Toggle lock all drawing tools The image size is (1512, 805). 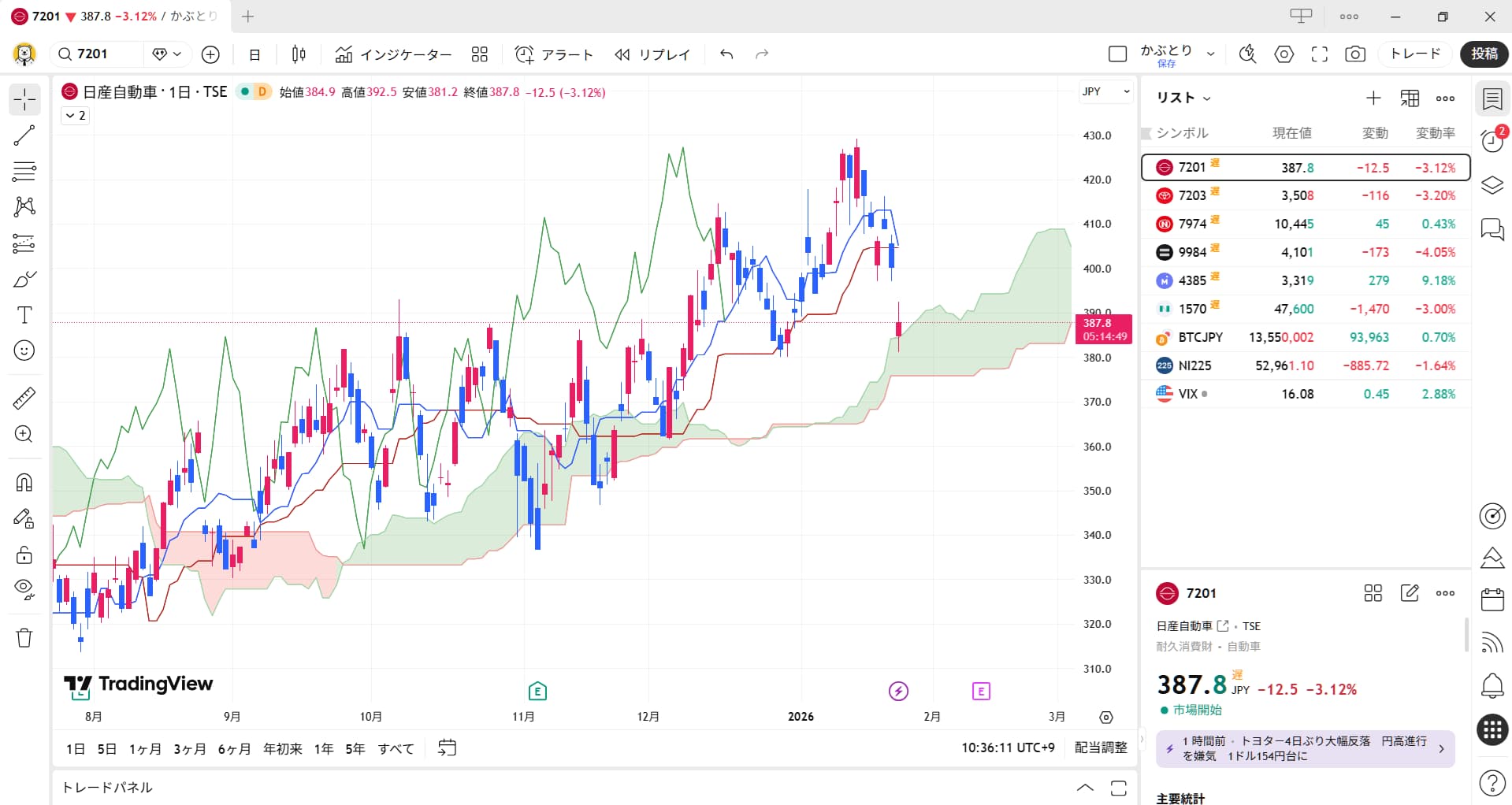coord(24,555)
